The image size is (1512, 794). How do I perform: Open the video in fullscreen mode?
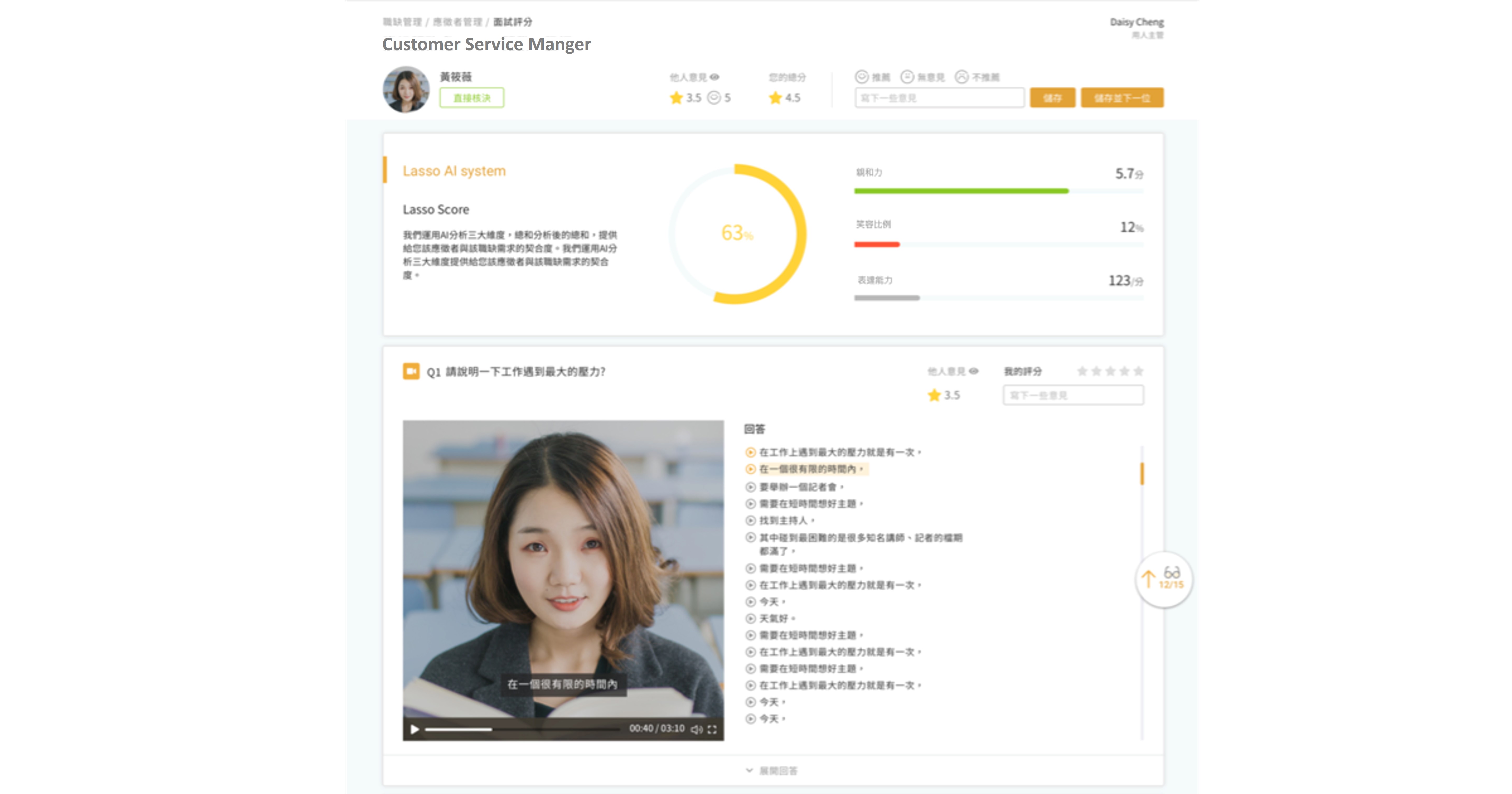click(713, 729)
